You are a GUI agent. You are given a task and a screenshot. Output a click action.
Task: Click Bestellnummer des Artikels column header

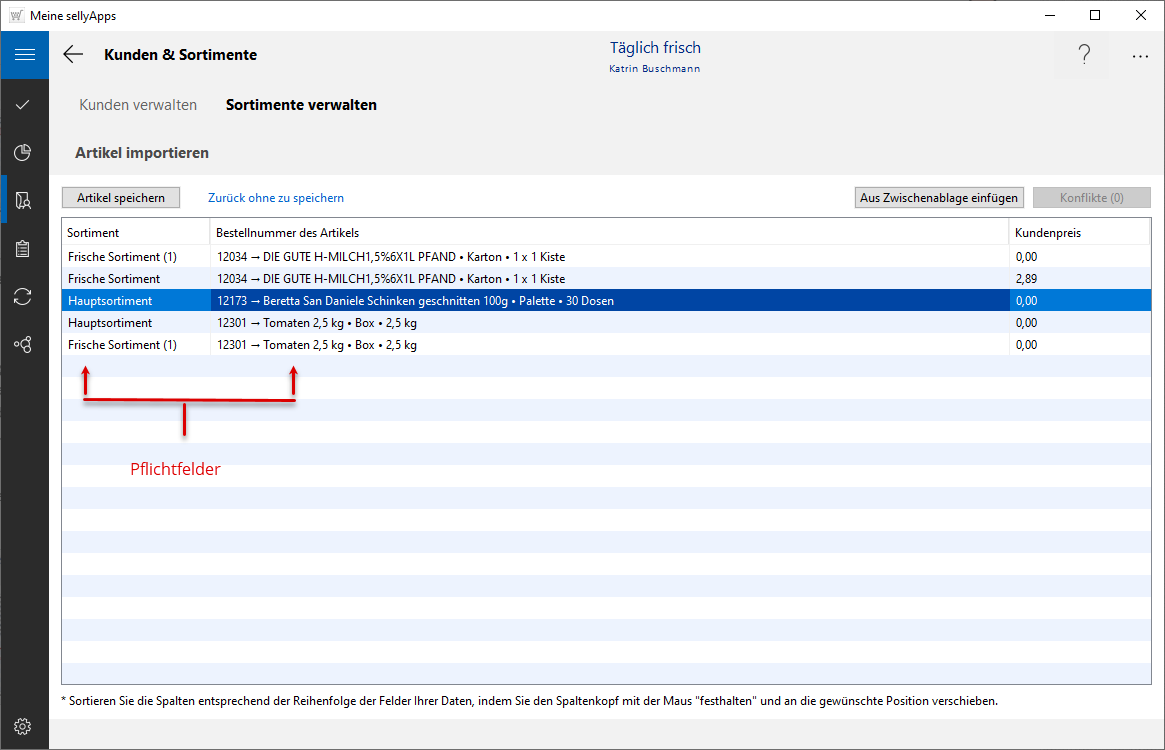point(608,233)
